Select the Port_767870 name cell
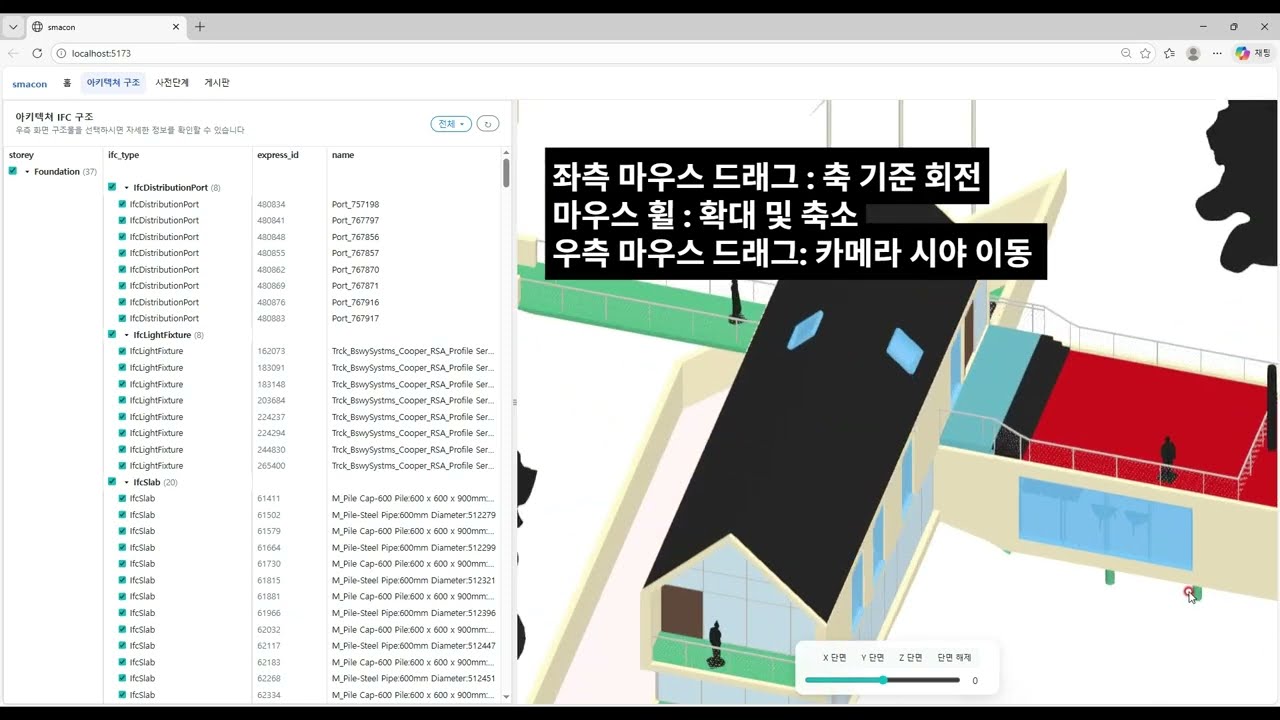1280x720 pixels. click(355, 270)
